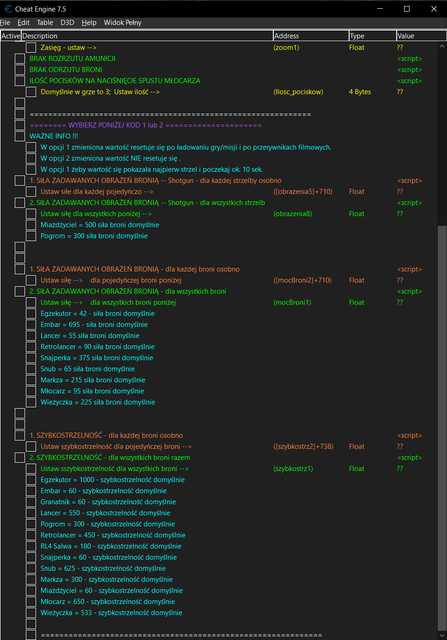Select the (szybkostrz1) address
447x640 pixels.
(293, 469)
